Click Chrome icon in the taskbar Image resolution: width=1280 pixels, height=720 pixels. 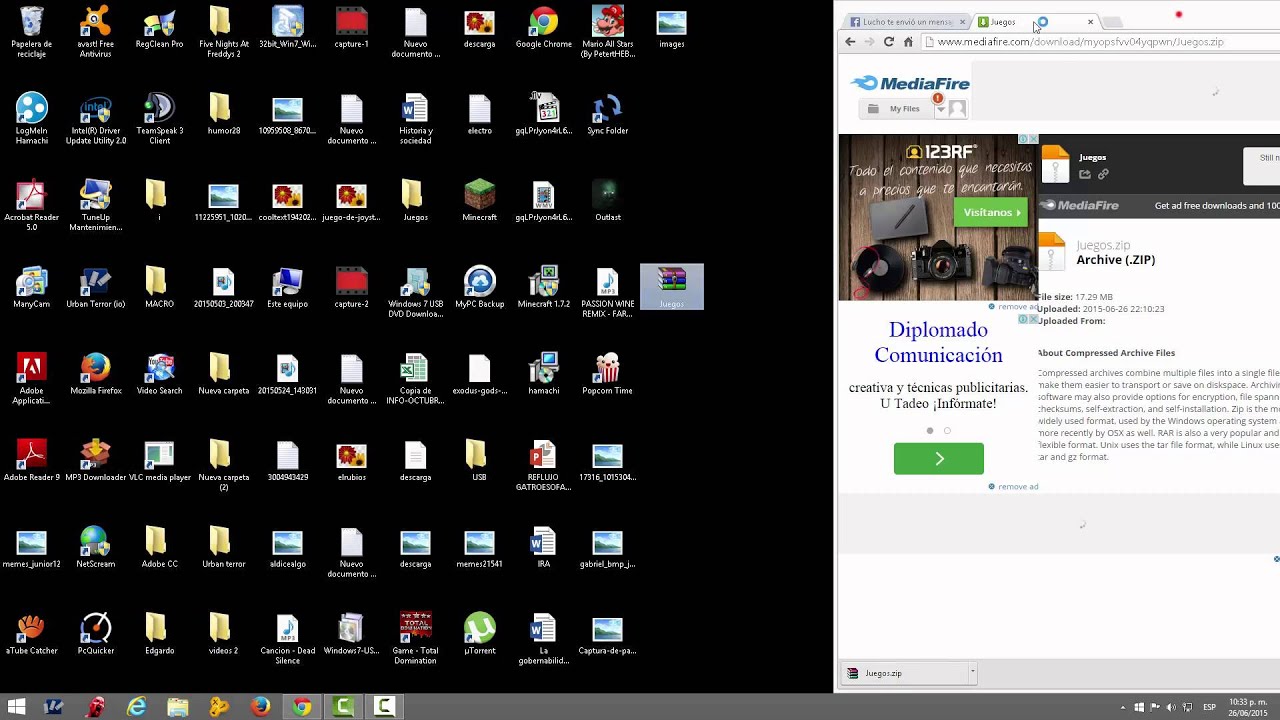tap(301, 707)
